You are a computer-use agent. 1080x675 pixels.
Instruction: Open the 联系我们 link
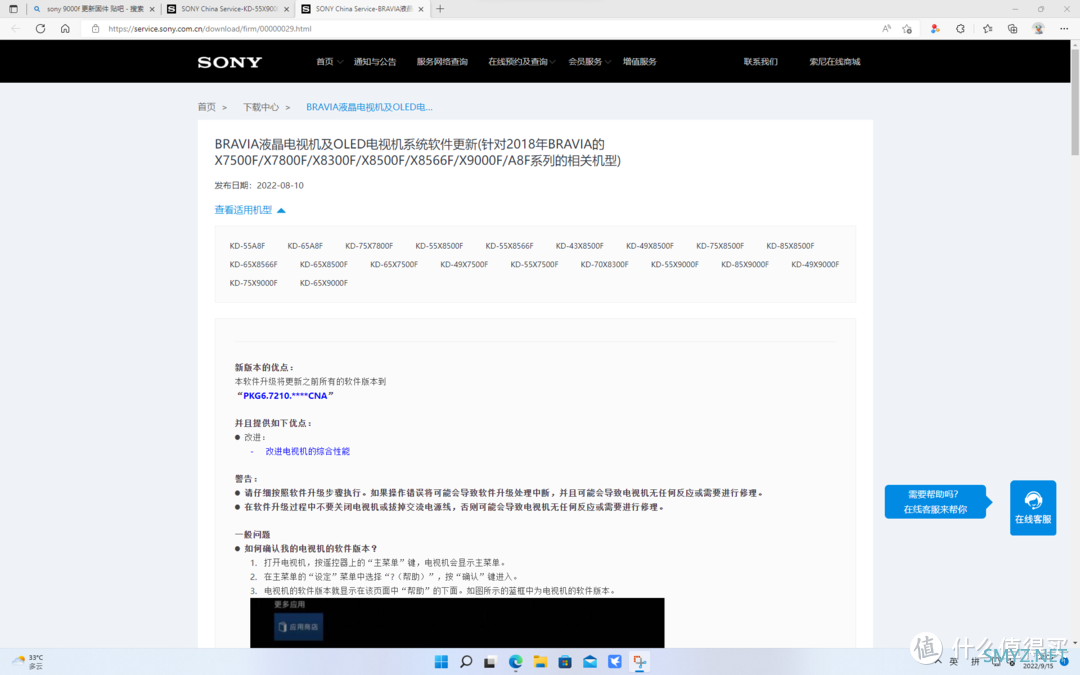[760, 62]
